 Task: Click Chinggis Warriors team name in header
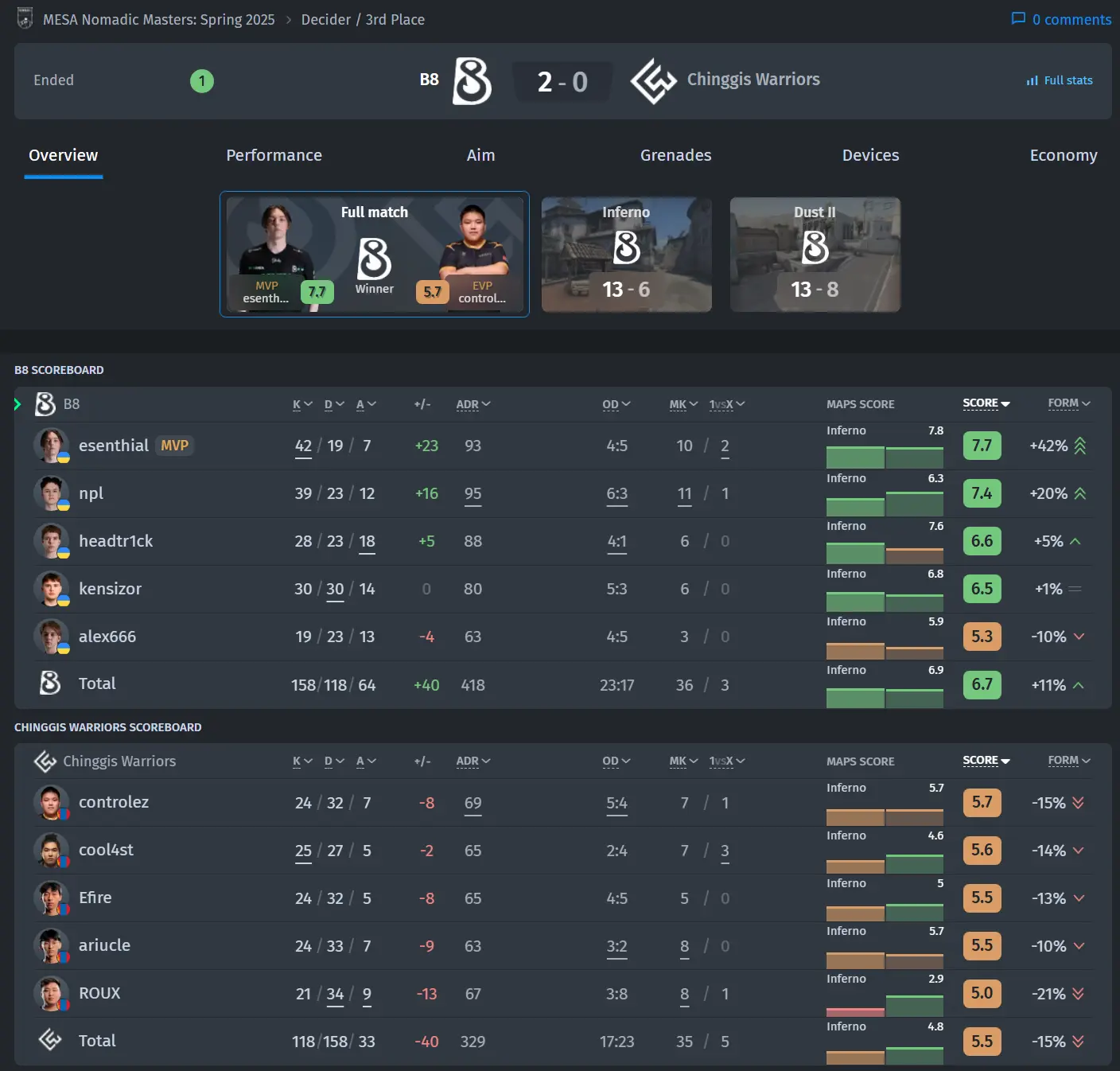point(753,80)
